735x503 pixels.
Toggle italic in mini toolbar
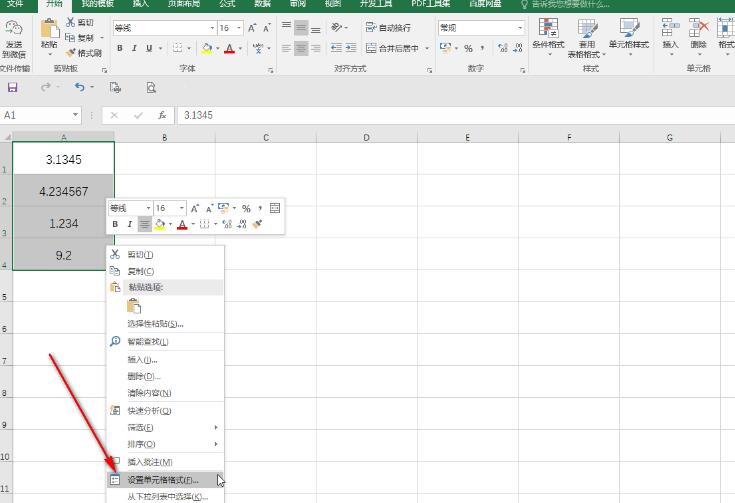129,224
